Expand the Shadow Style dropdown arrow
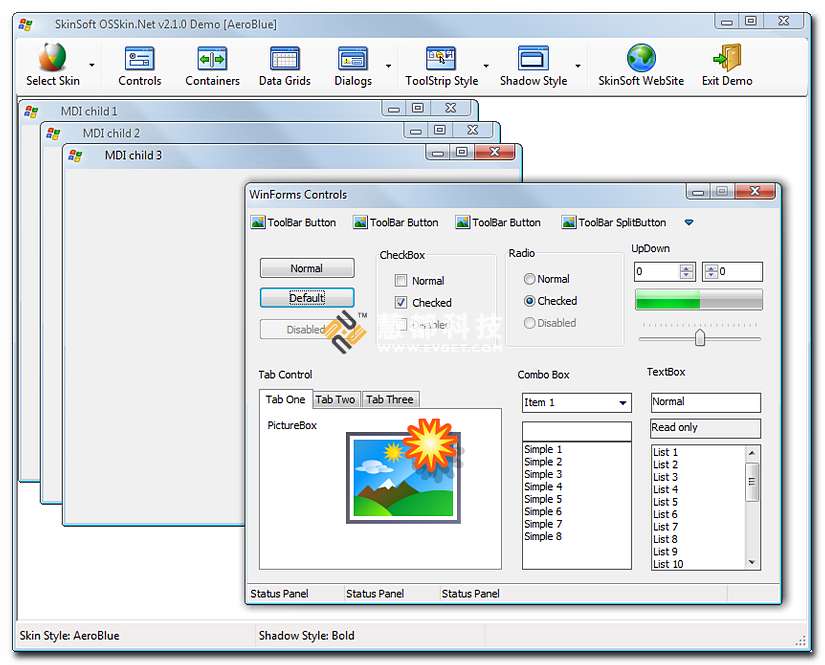 click(x=578, y=66)
